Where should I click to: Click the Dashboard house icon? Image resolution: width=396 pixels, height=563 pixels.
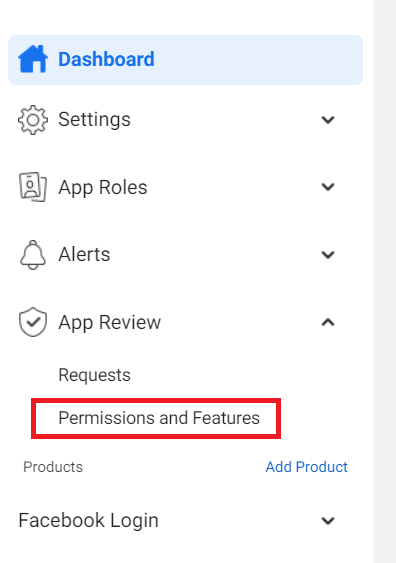(33, 59)
